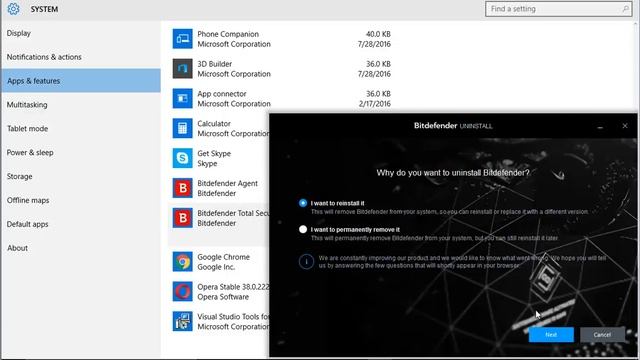Click the Bitdefender Agent icon

click(x=182, y=188)
